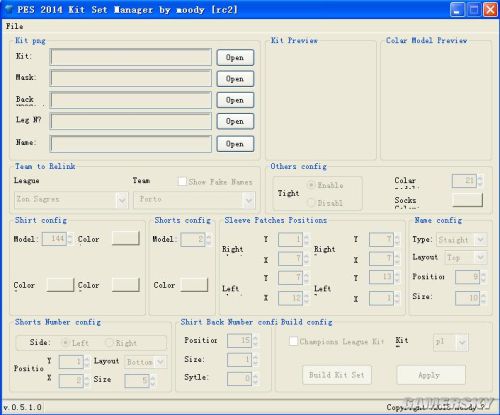Toggle Show Fake Names checkbox

182,182
